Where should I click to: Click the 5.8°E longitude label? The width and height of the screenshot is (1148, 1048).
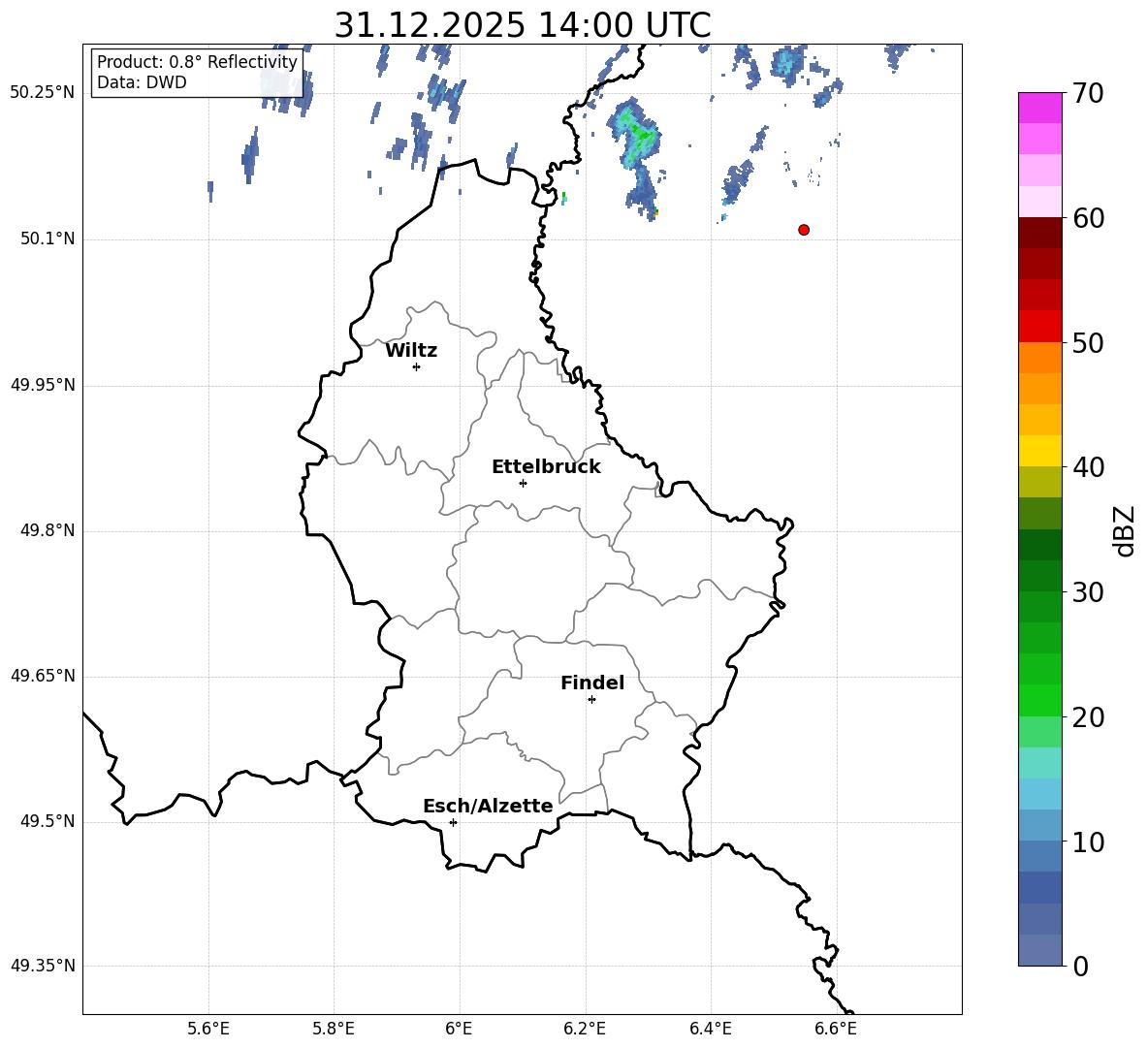pos(334,1029)
